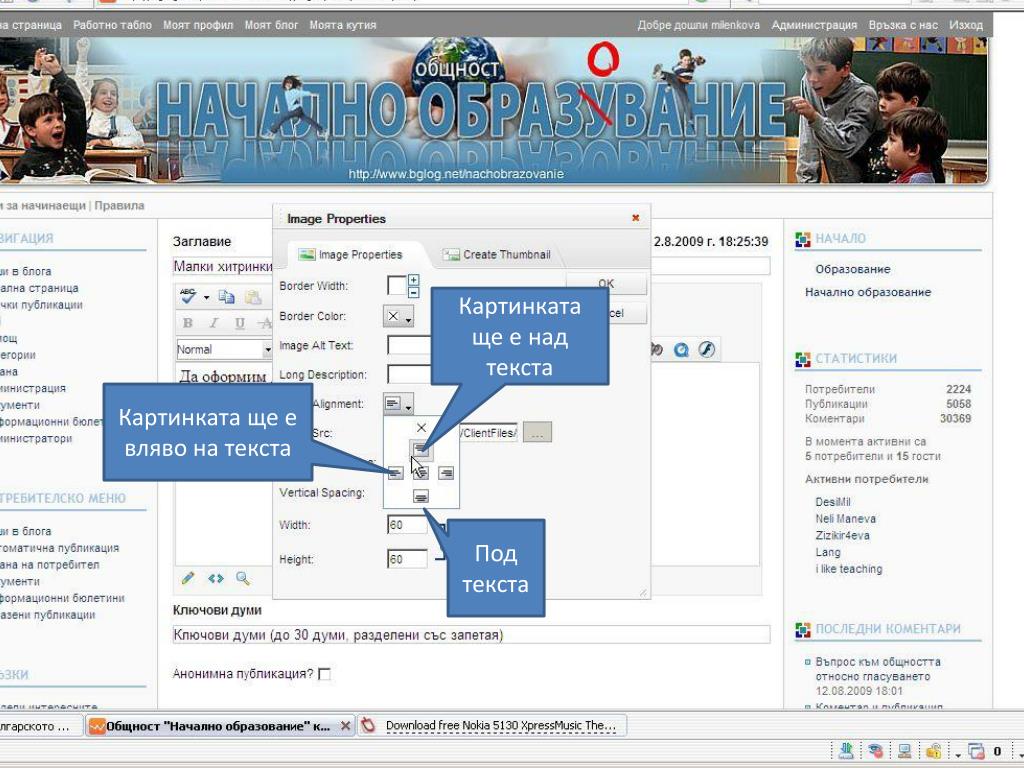Click the Height field showing 60
The image size is (1024, 768).
[x=408, y=560]
